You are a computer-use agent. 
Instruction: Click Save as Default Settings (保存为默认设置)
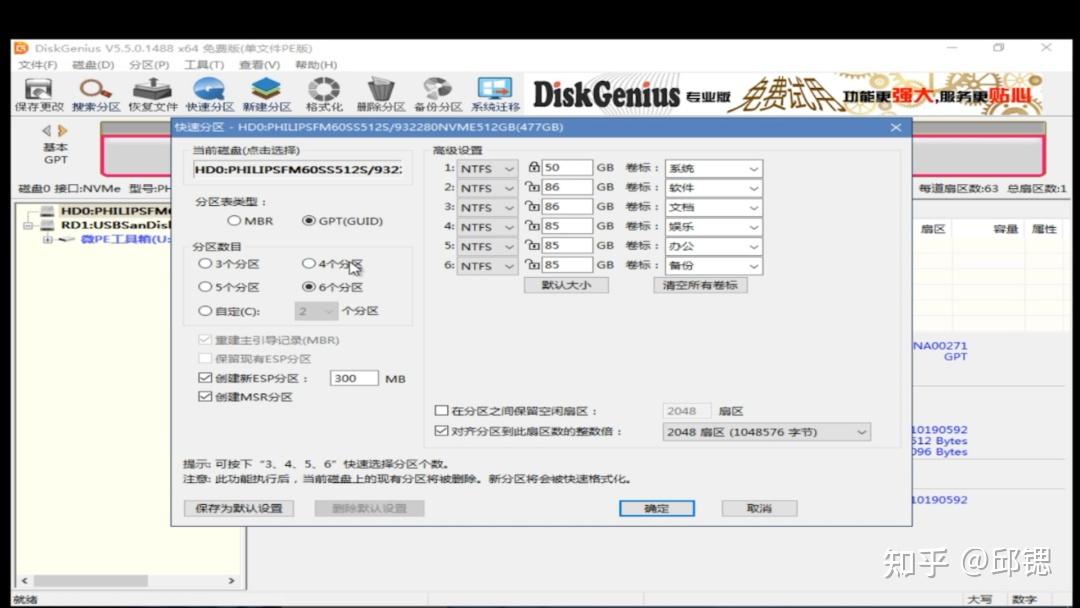(239, 508)
